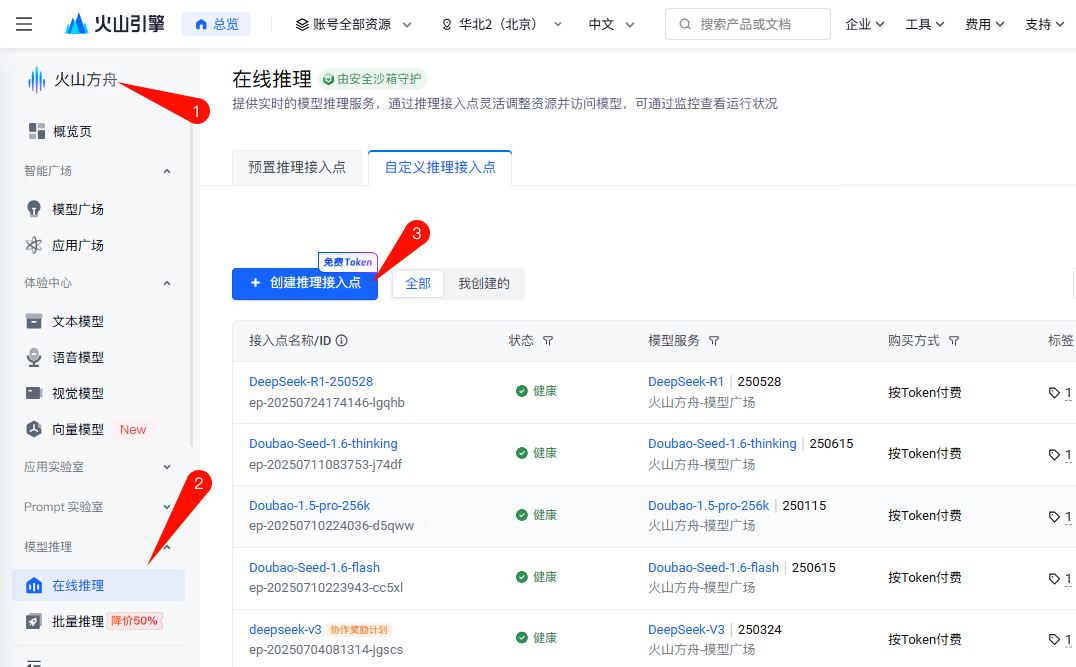Go to 总览 home button

[216, 24]
